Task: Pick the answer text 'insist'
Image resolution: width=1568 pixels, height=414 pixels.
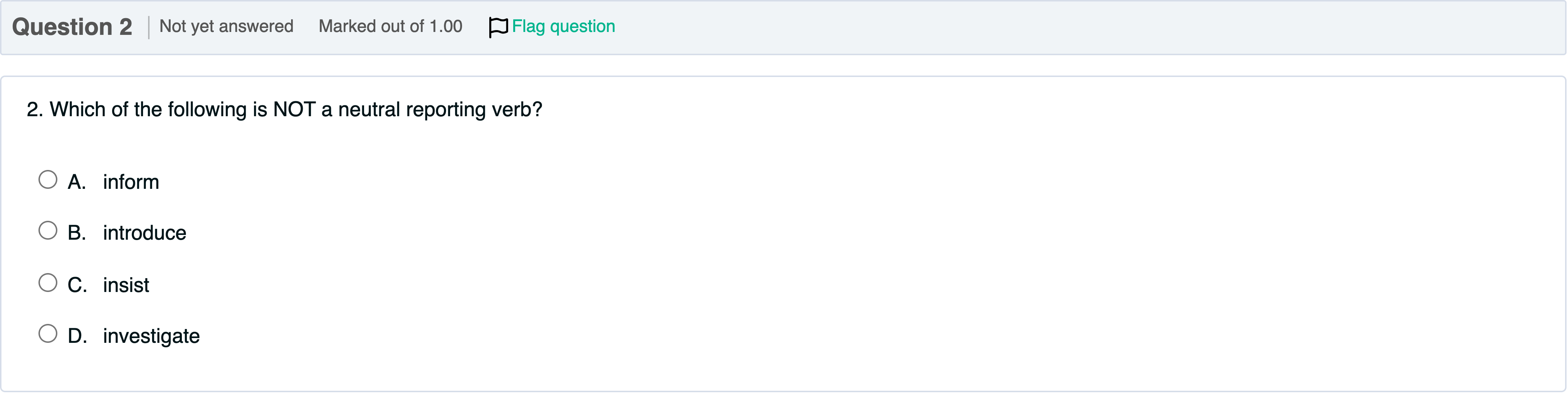Action: pyautogui.click(x=126, y=285)
